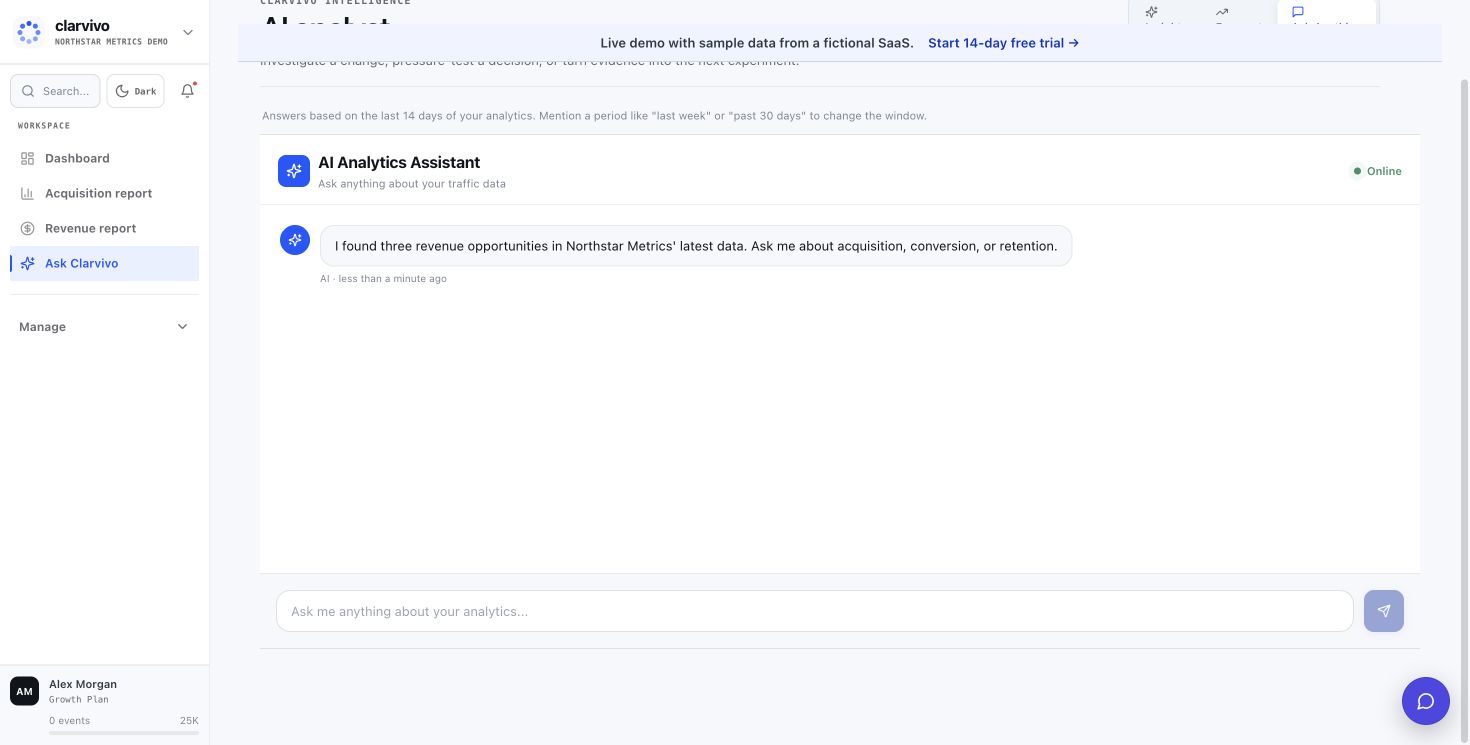
Task: Open the notifications bell
Action: (187, 91)
